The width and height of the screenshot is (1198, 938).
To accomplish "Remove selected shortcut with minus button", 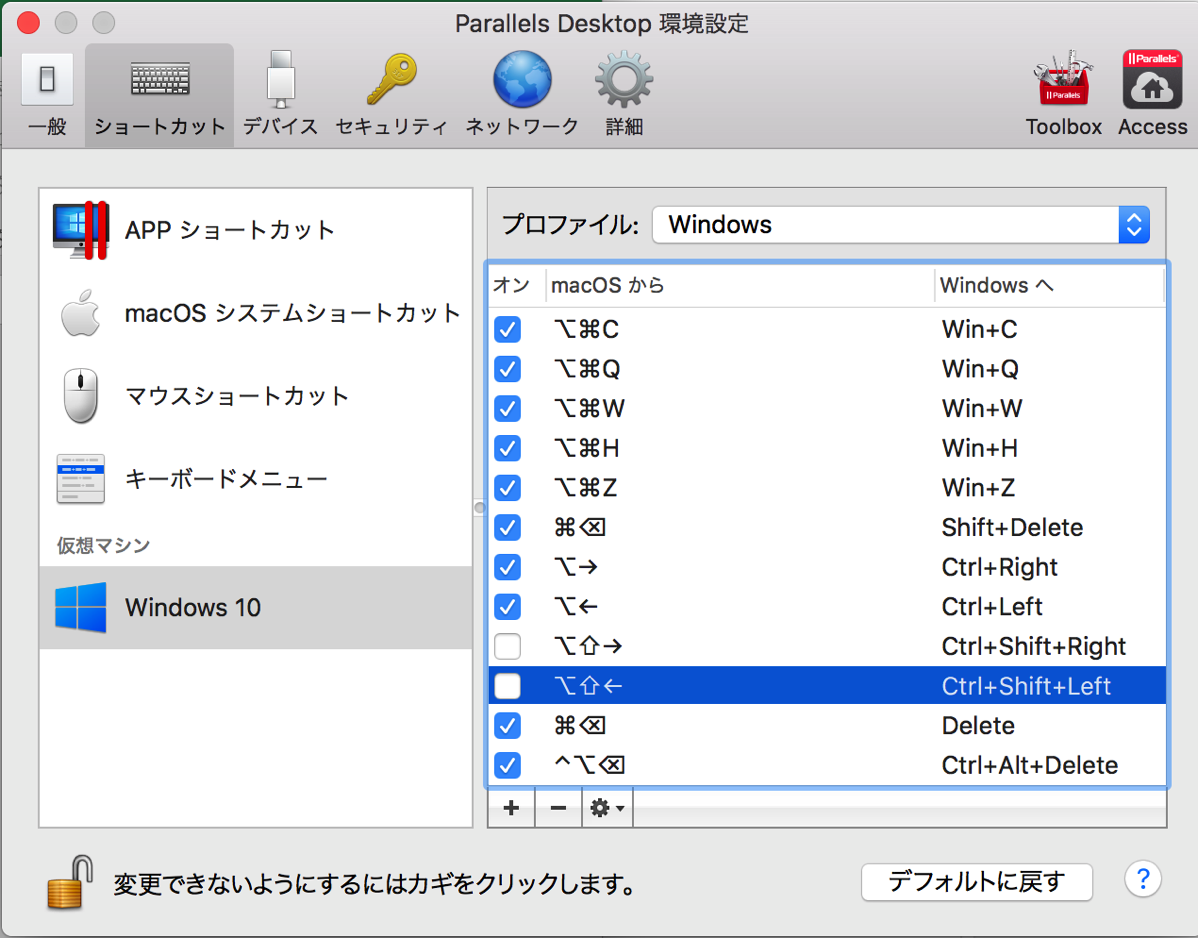I will (559, 807).
